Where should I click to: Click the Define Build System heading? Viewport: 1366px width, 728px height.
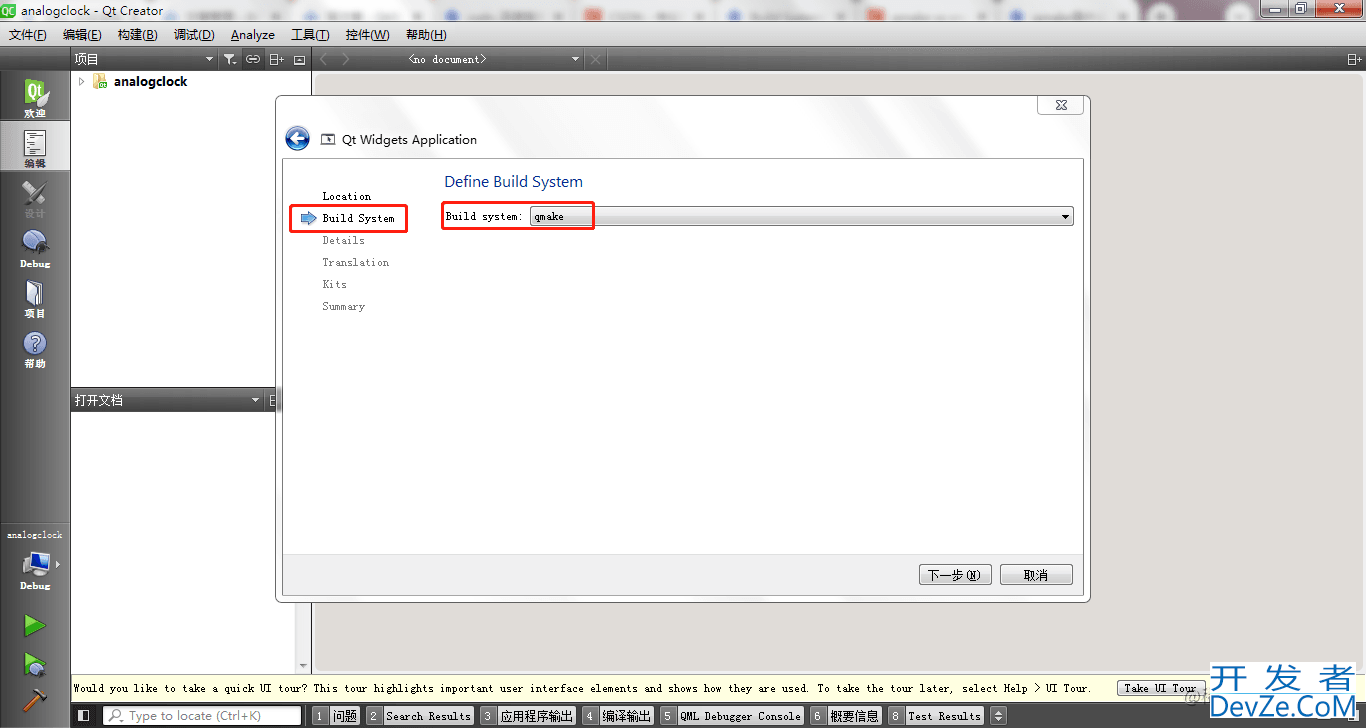click(x=513, y=182)
